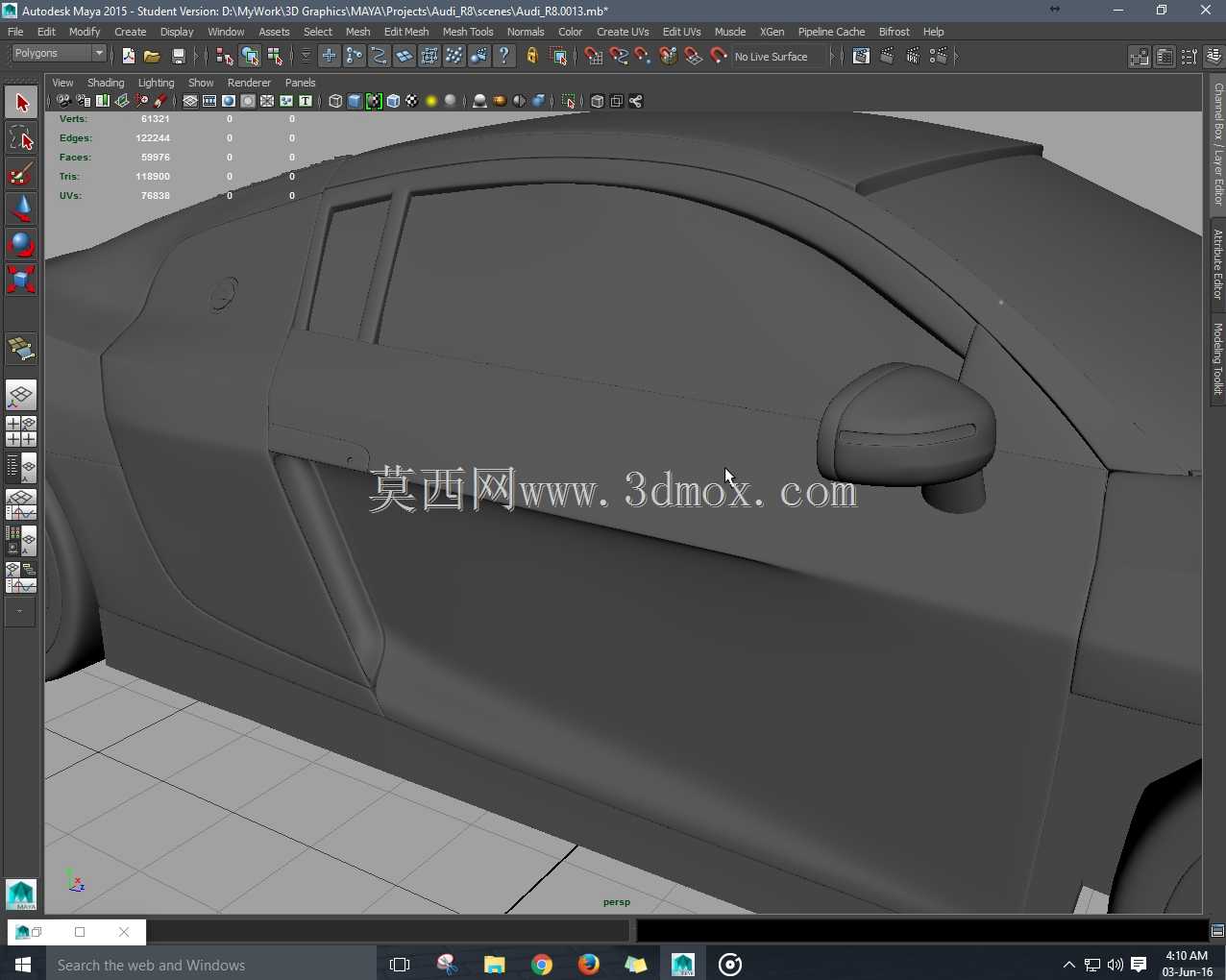Toggle snap to points magnet
The image size is (1226, 980).
click(644, 57)
